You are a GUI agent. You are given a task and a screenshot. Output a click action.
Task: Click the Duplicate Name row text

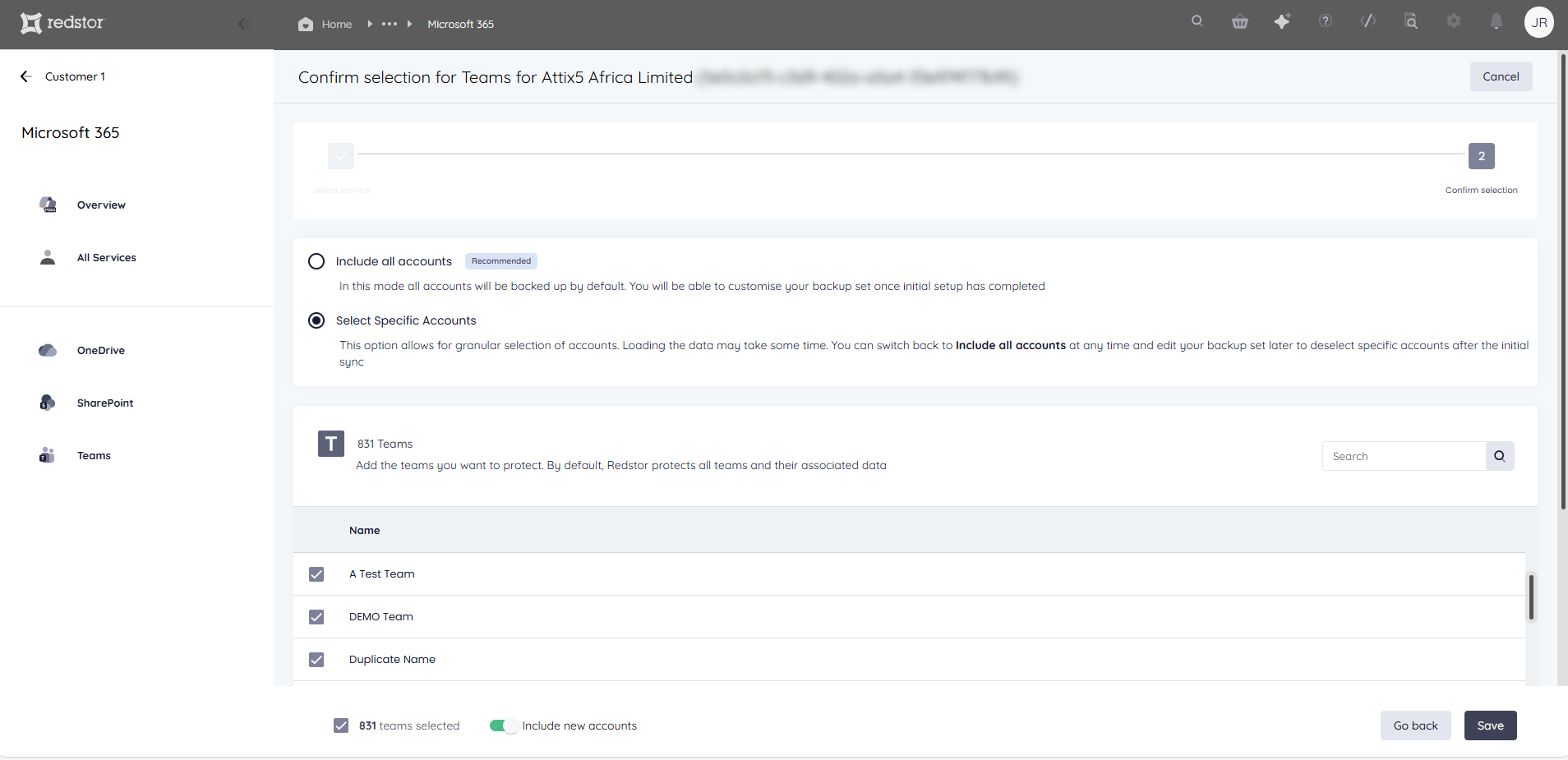coord(392,660)
